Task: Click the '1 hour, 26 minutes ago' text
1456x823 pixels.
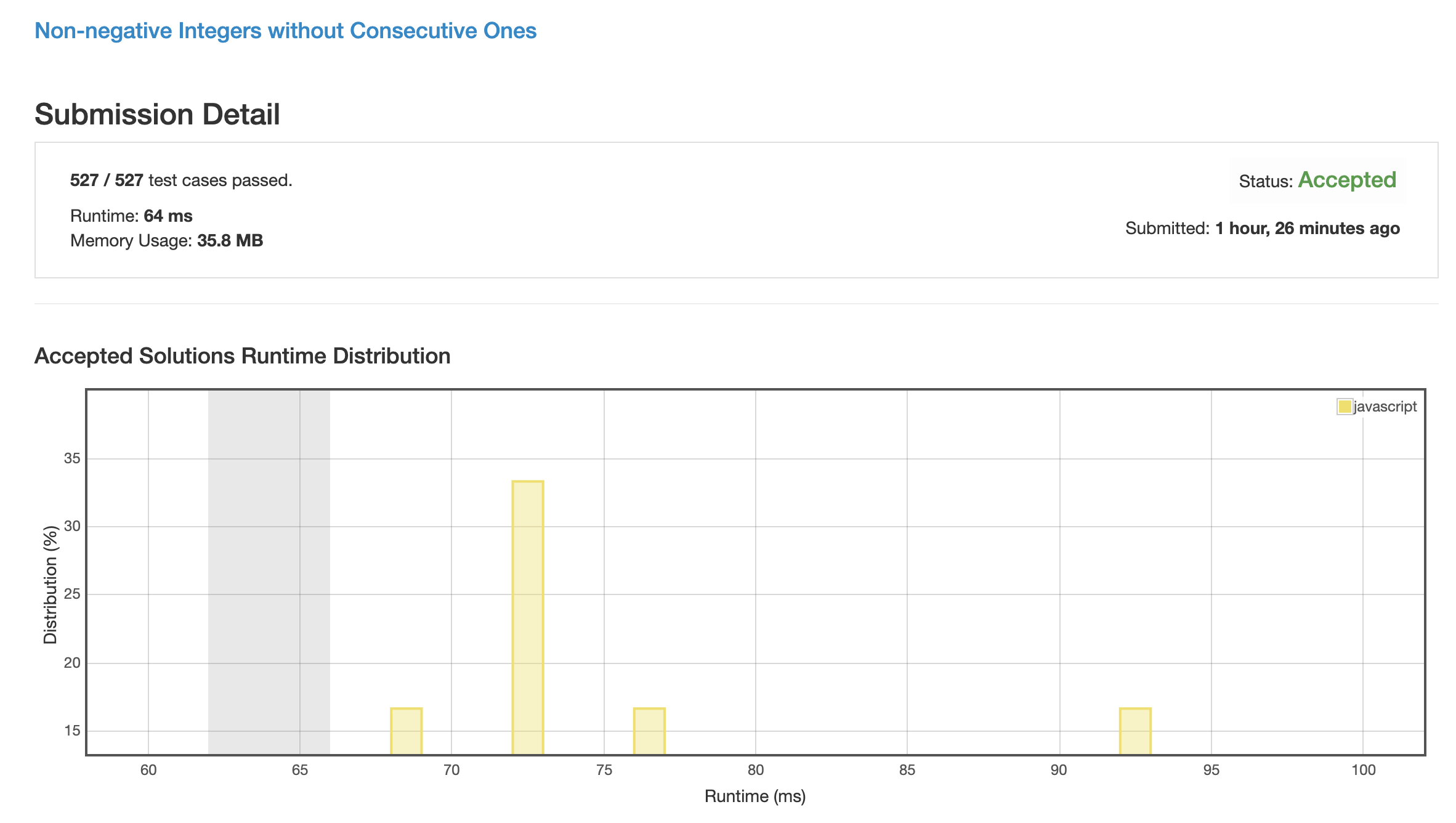Action: click(x=1308, y=229)
